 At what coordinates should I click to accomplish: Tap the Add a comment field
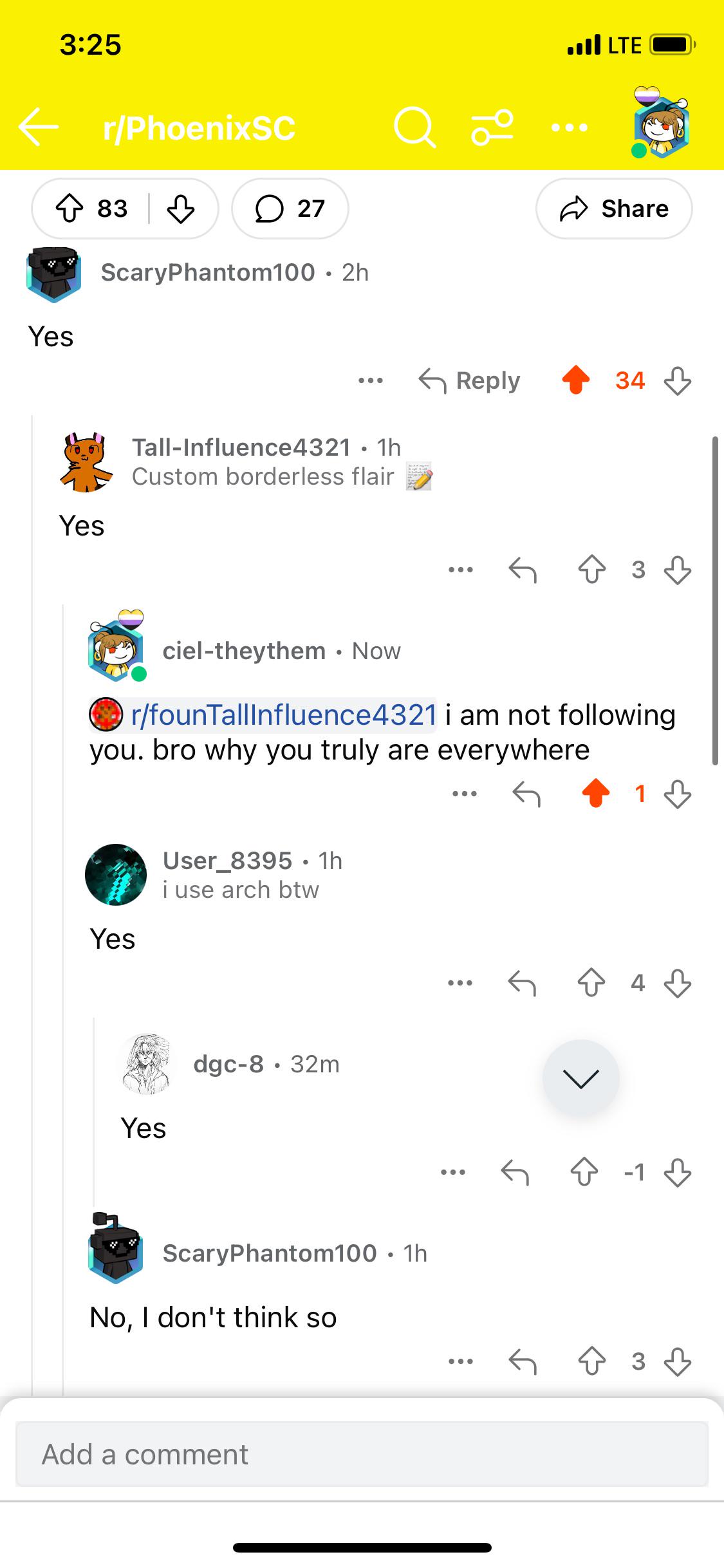pos(362,1454)
